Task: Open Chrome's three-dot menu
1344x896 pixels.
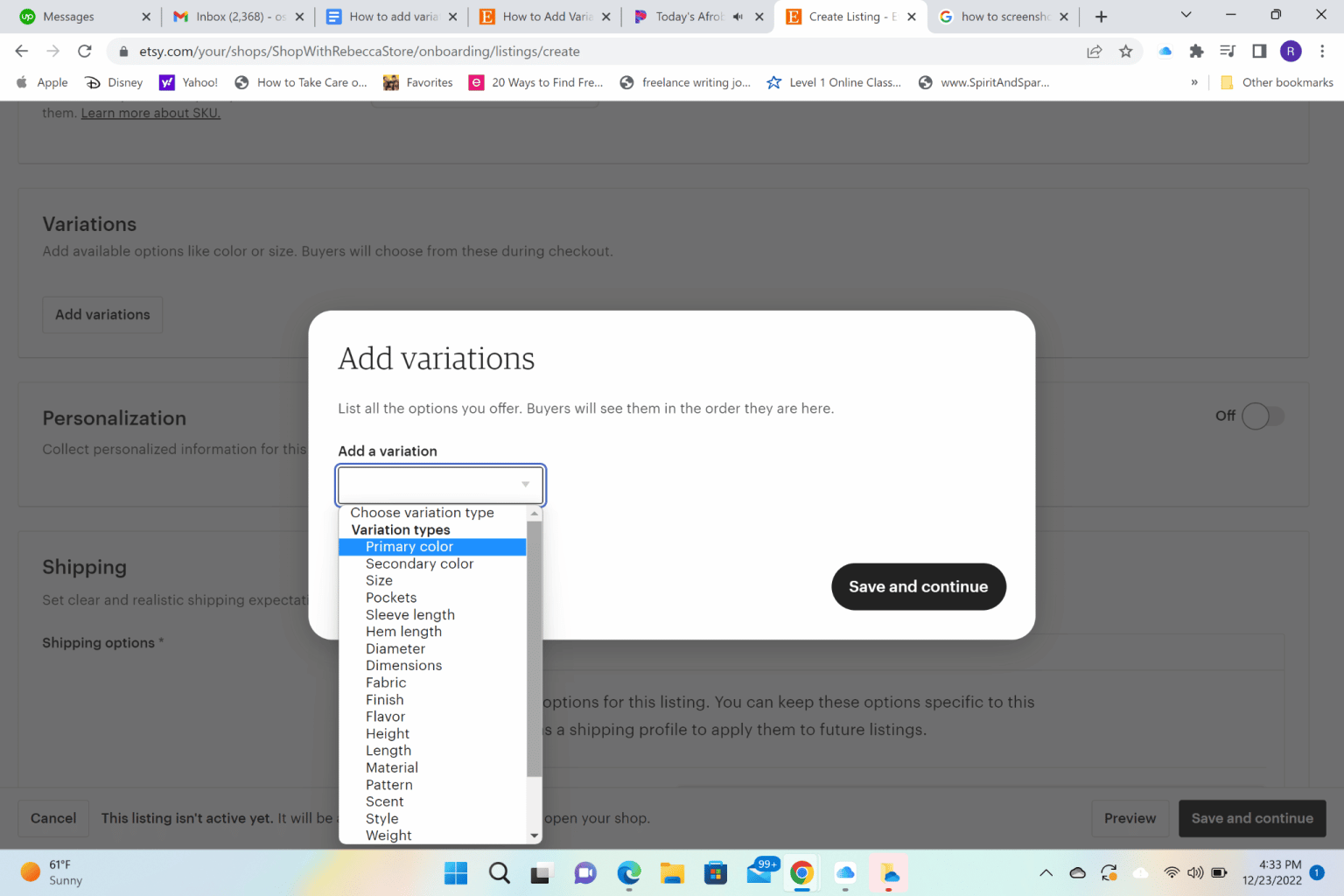Action: click(1323, 51)
